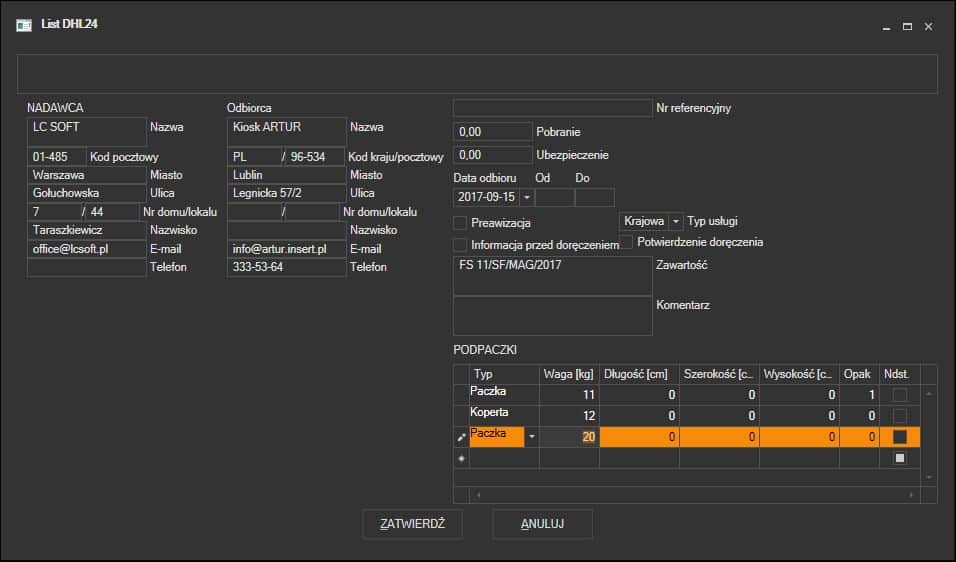The width and height of the screenshot is (956, 562).
Task: Click the recipient Ulica field Legnicka 57/2
Action: [x=287, y=193]
